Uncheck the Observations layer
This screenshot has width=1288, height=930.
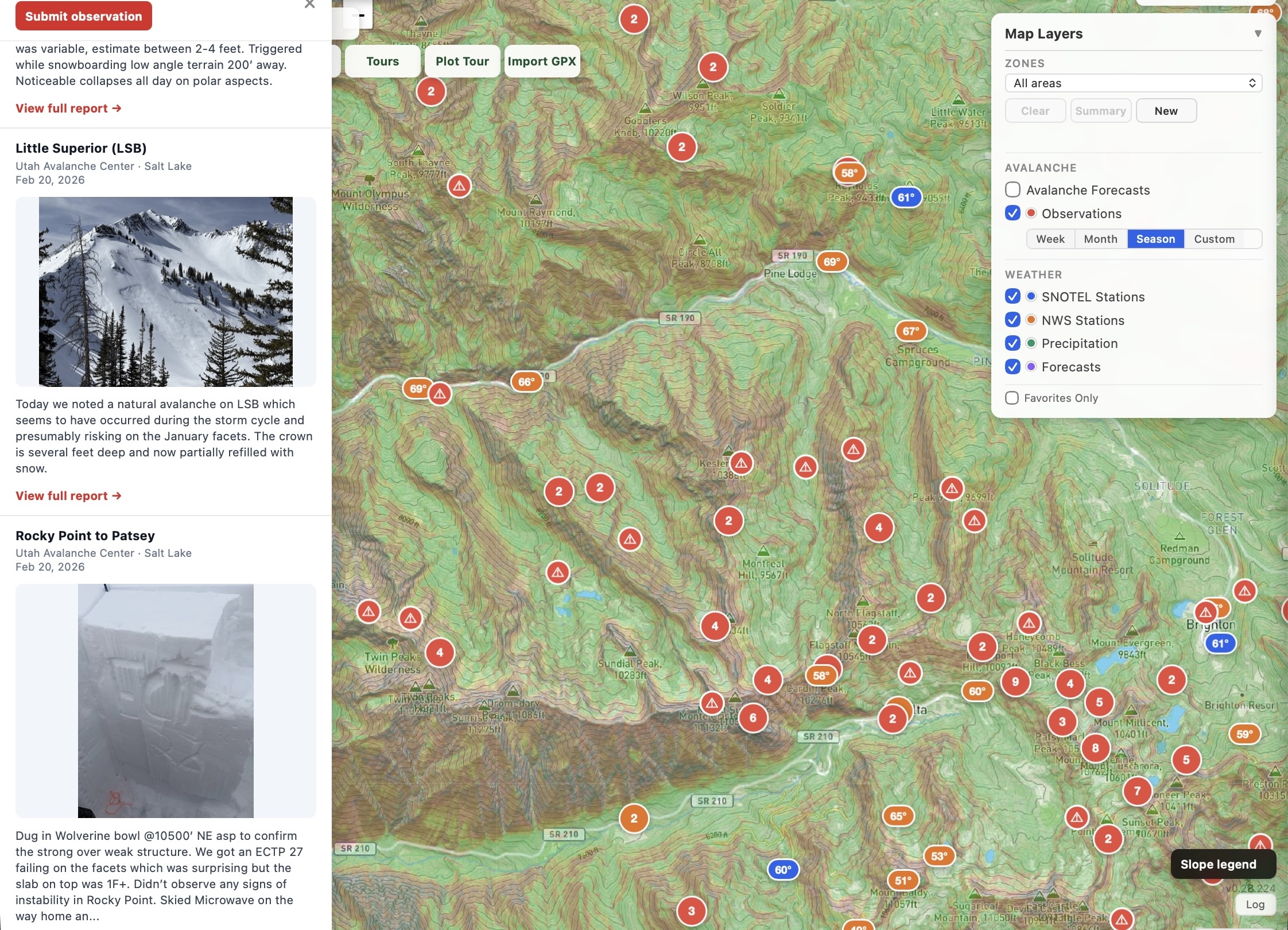tap(1012, 214)
